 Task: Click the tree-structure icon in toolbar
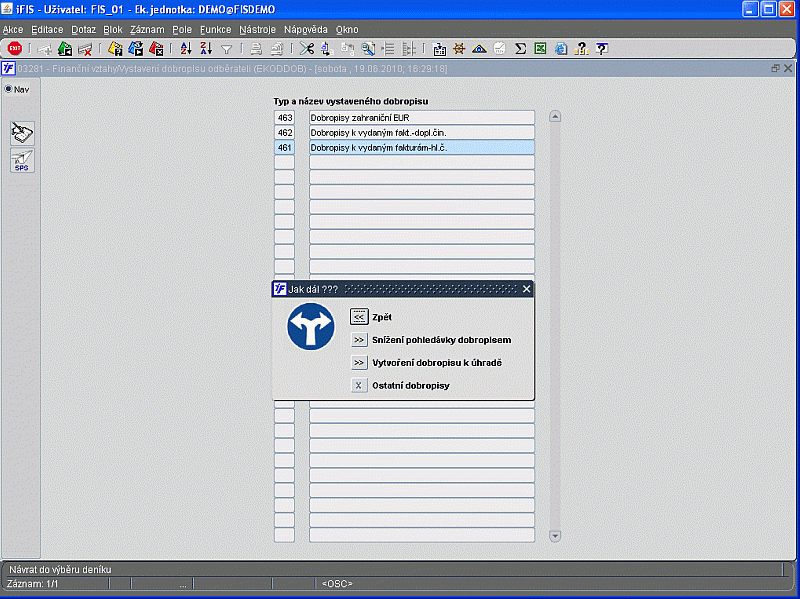tap(409, 48)
